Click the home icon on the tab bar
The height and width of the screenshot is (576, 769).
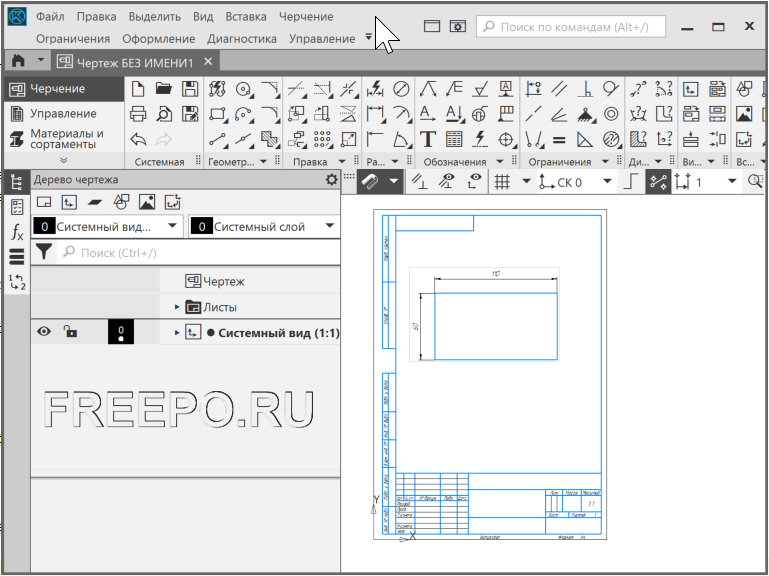pyautogui.click(x=18, y=61)
